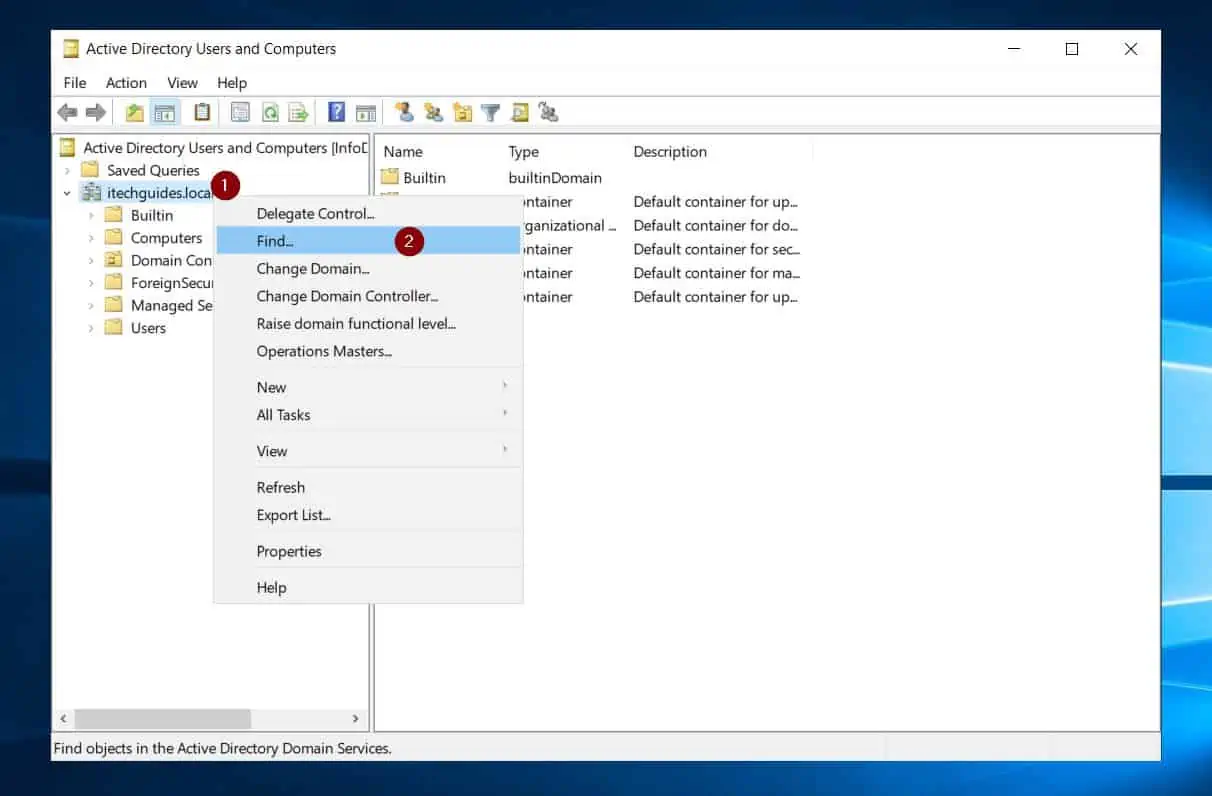Choose Raise domain functional level...
This screenshot has height=796, width=1212.
pos(368,324)
